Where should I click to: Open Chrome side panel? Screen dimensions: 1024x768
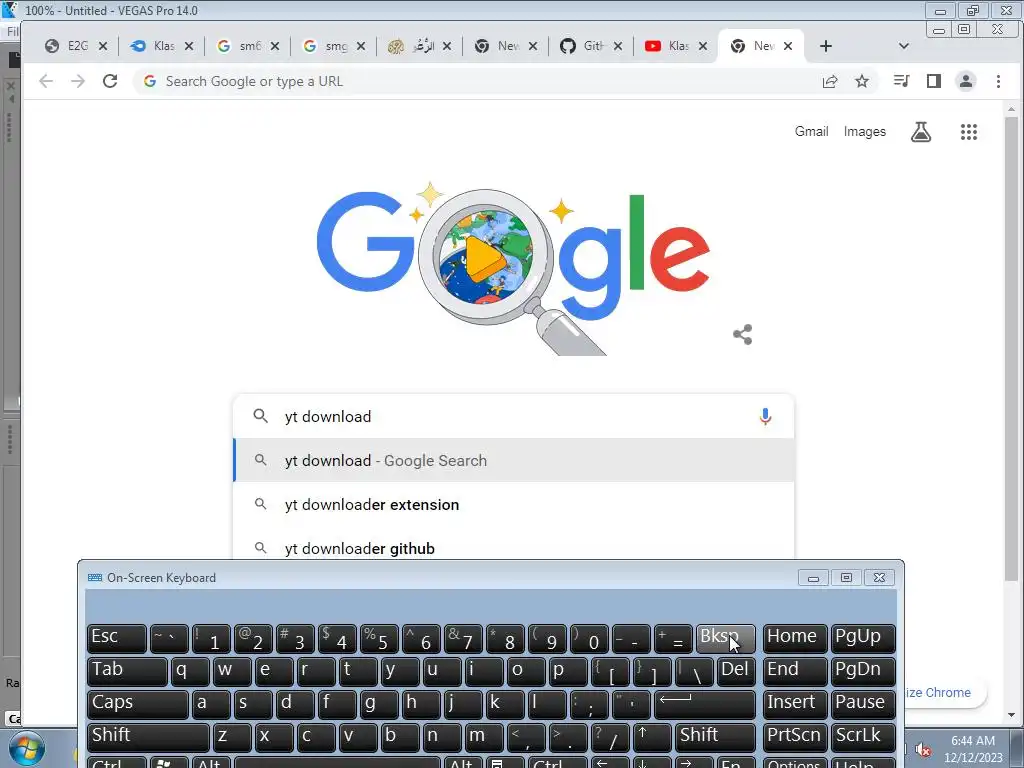click(x=934, y=81)
